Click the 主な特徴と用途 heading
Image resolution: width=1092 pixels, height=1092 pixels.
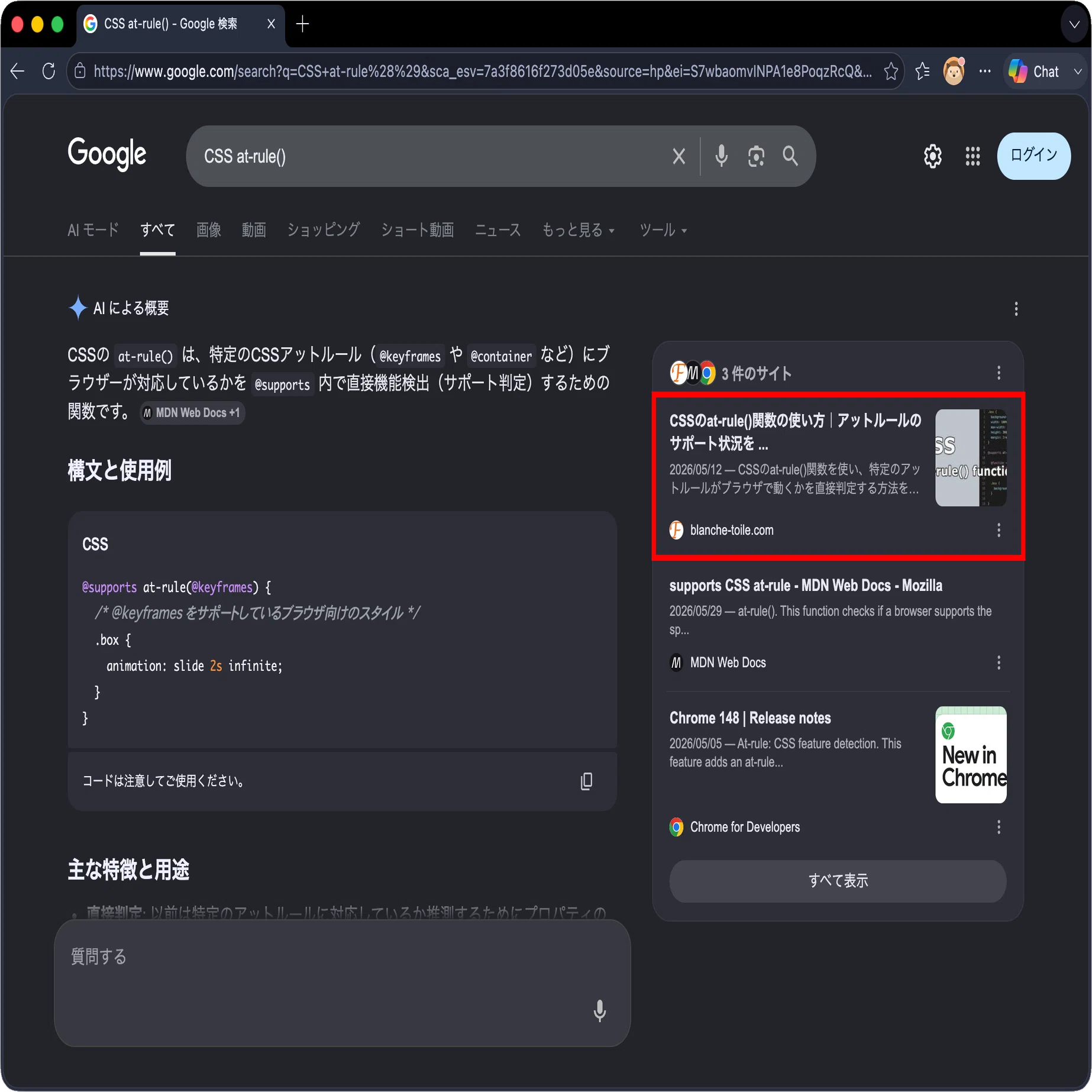128,870
